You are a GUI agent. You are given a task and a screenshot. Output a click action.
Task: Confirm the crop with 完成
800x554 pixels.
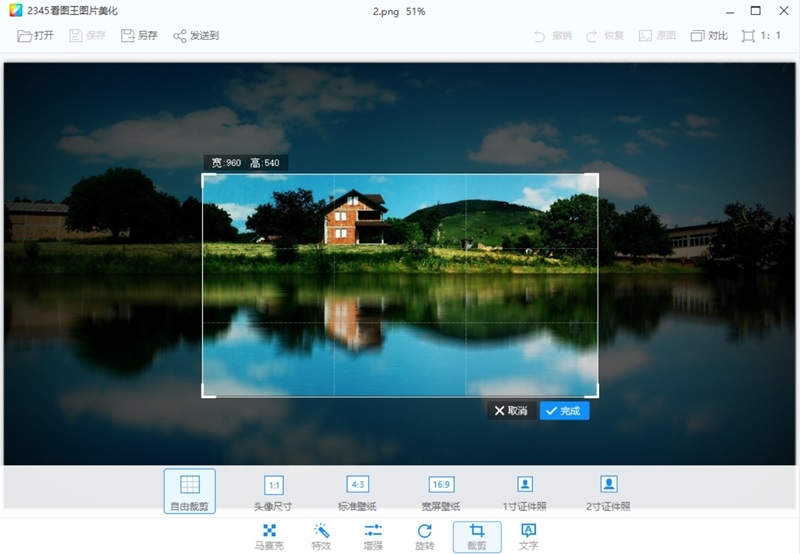pyautogui.click(x=564, y=411)
